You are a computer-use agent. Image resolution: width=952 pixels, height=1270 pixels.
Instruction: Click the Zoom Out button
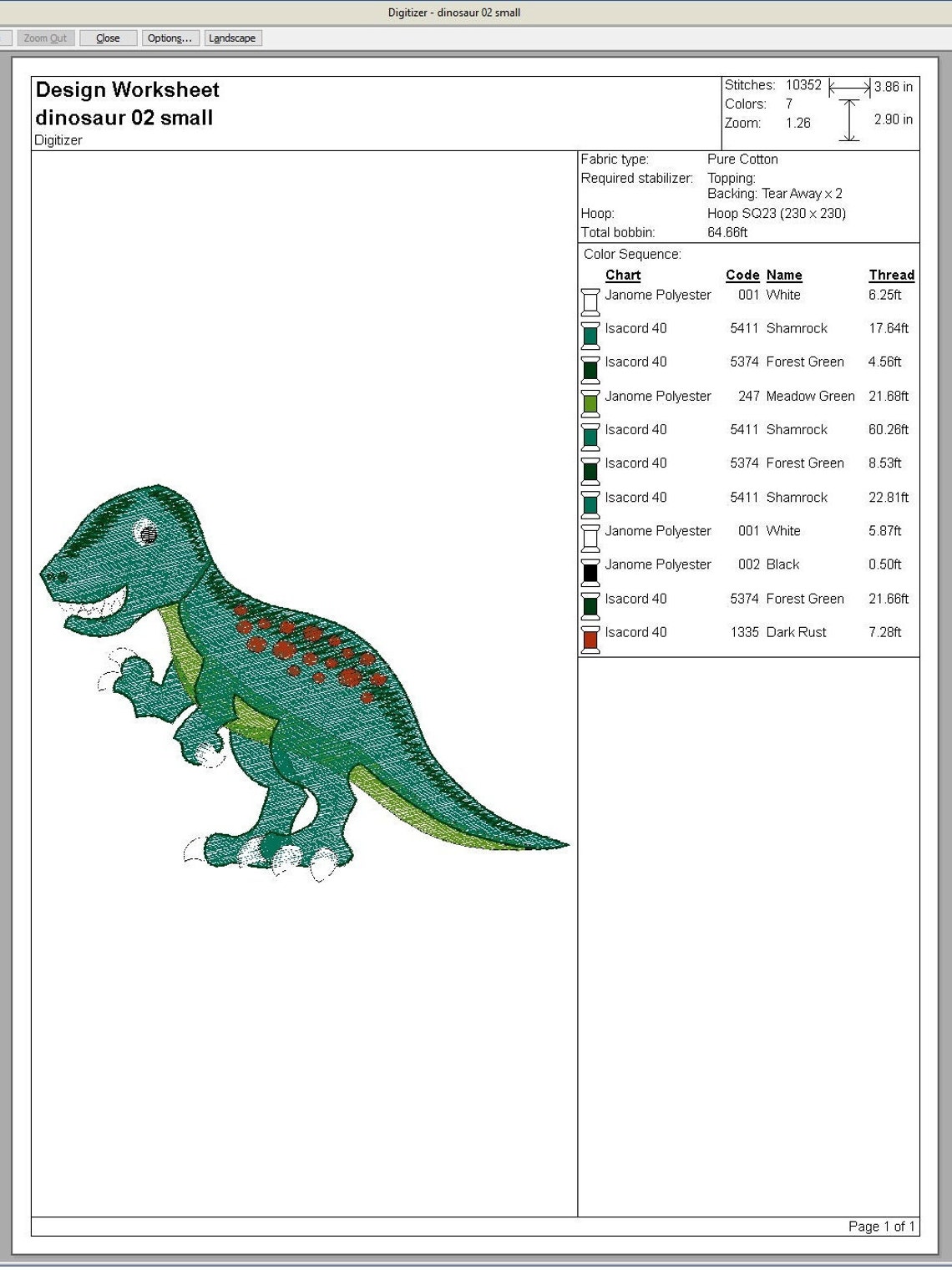[x=47, y=38]
